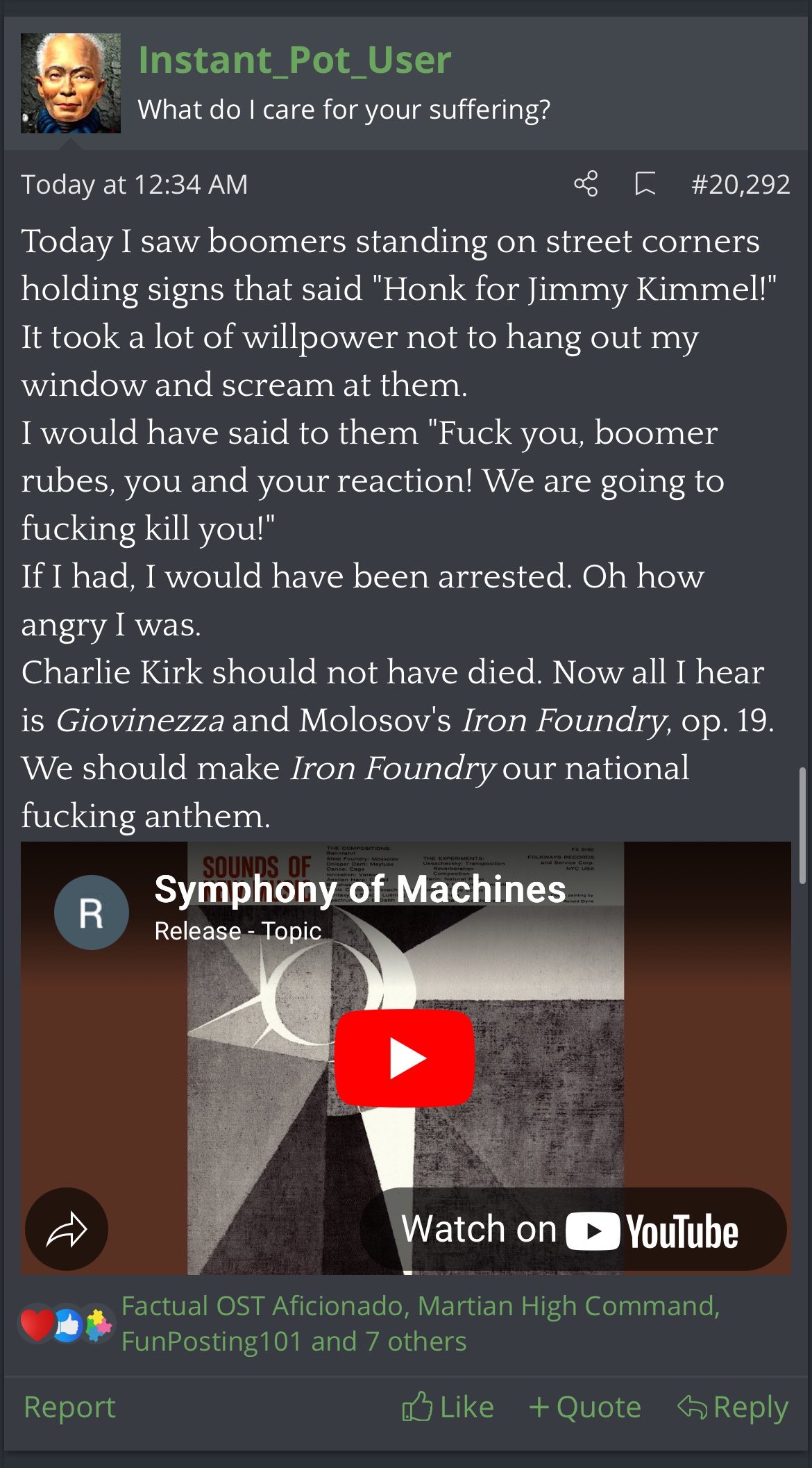Add post to multi-quote with +Quote

[584, 1407]
